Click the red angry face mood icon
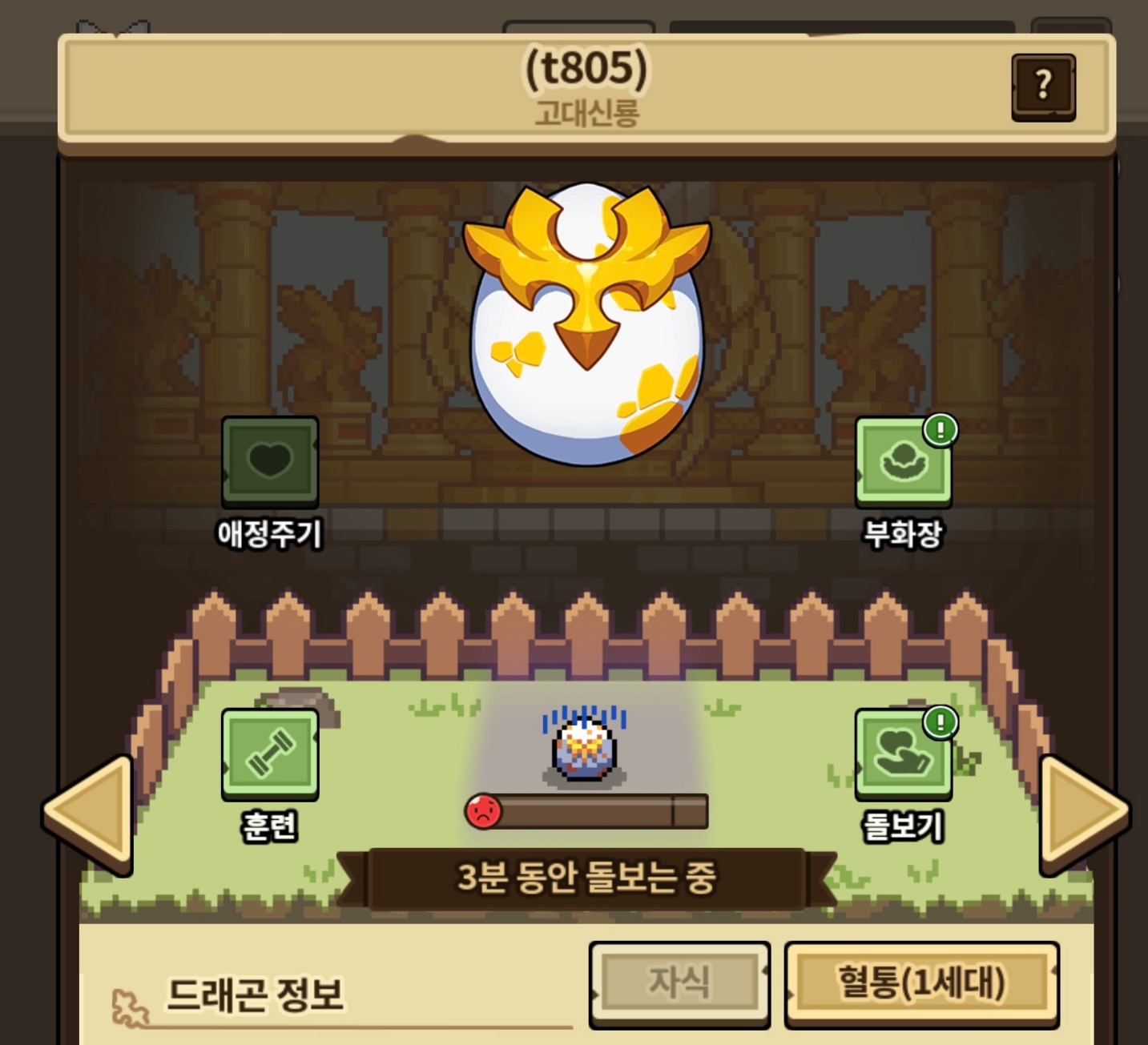Viewport: 1148px width, 1045px height. [483, 811]
